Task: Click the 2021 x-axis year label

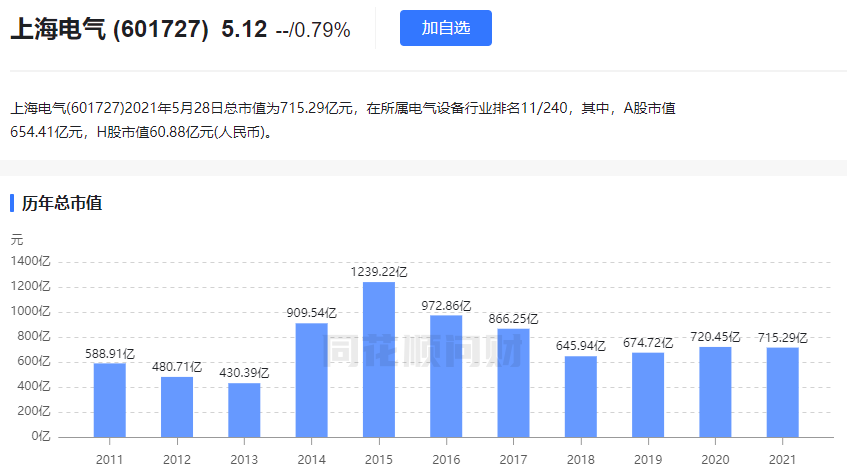Action: pos(783,460)
